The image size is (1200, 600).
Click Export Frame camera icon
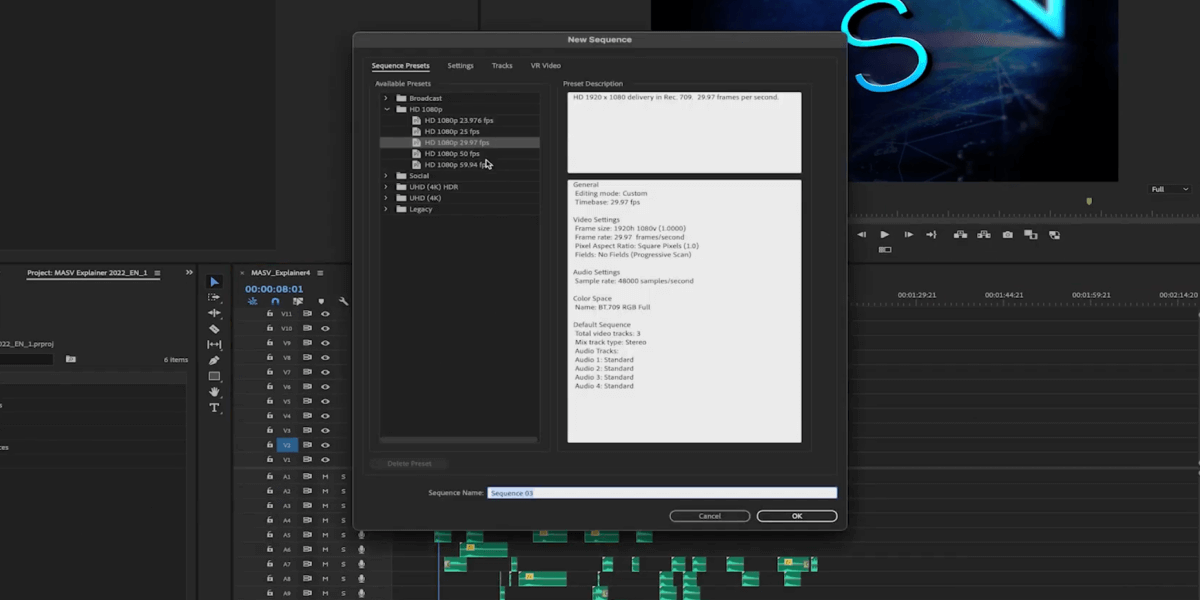[x=1007, y=234]
